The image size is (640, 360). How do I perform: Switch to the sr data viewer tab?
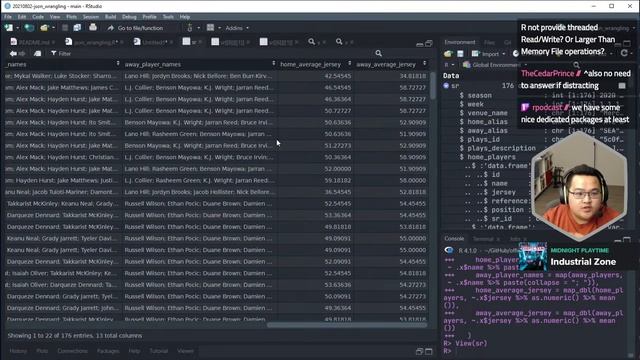pyautogui.click(x=192, y=42)
